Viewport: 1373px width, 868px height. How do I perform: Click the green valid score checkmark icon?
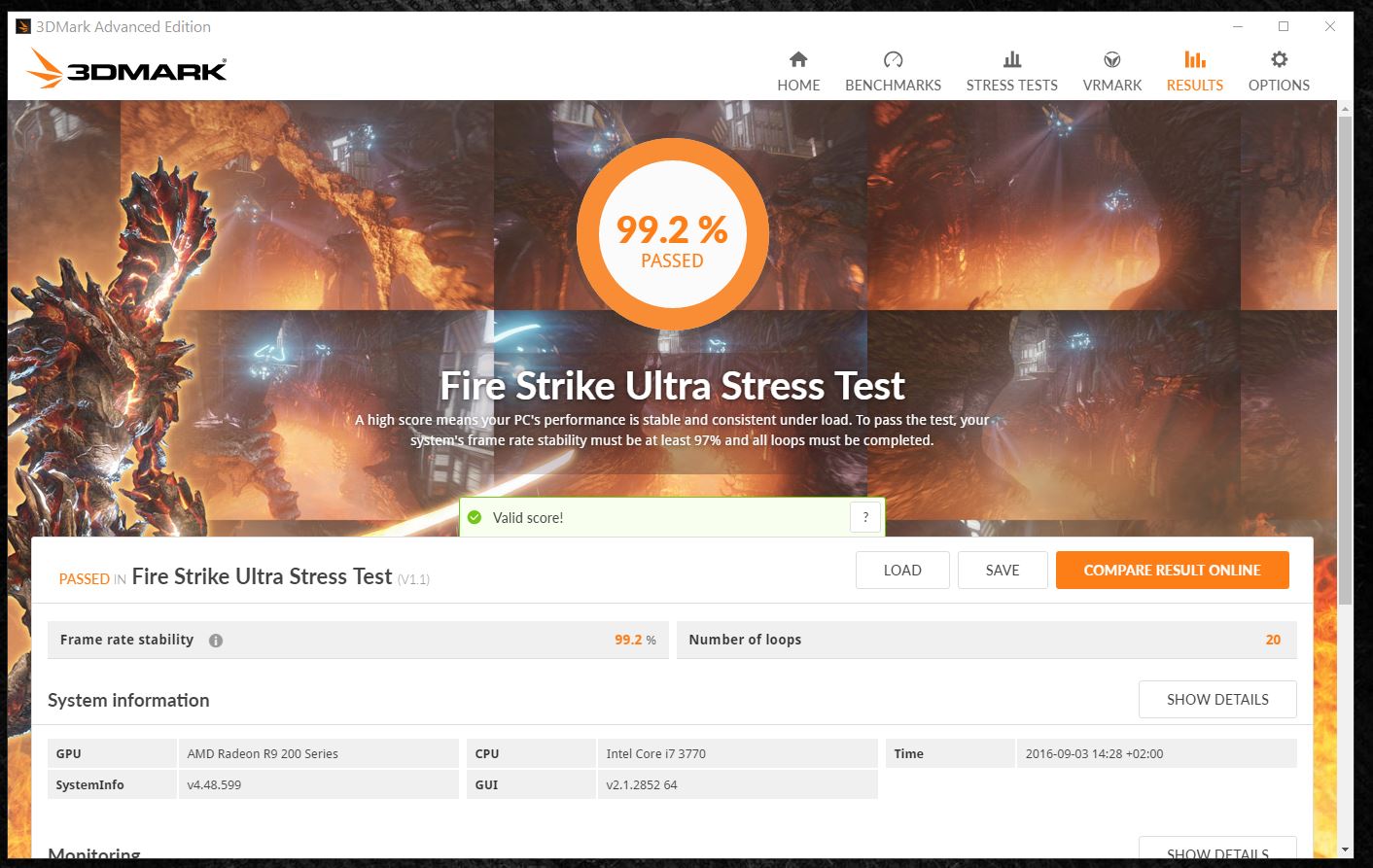[475, 517]
